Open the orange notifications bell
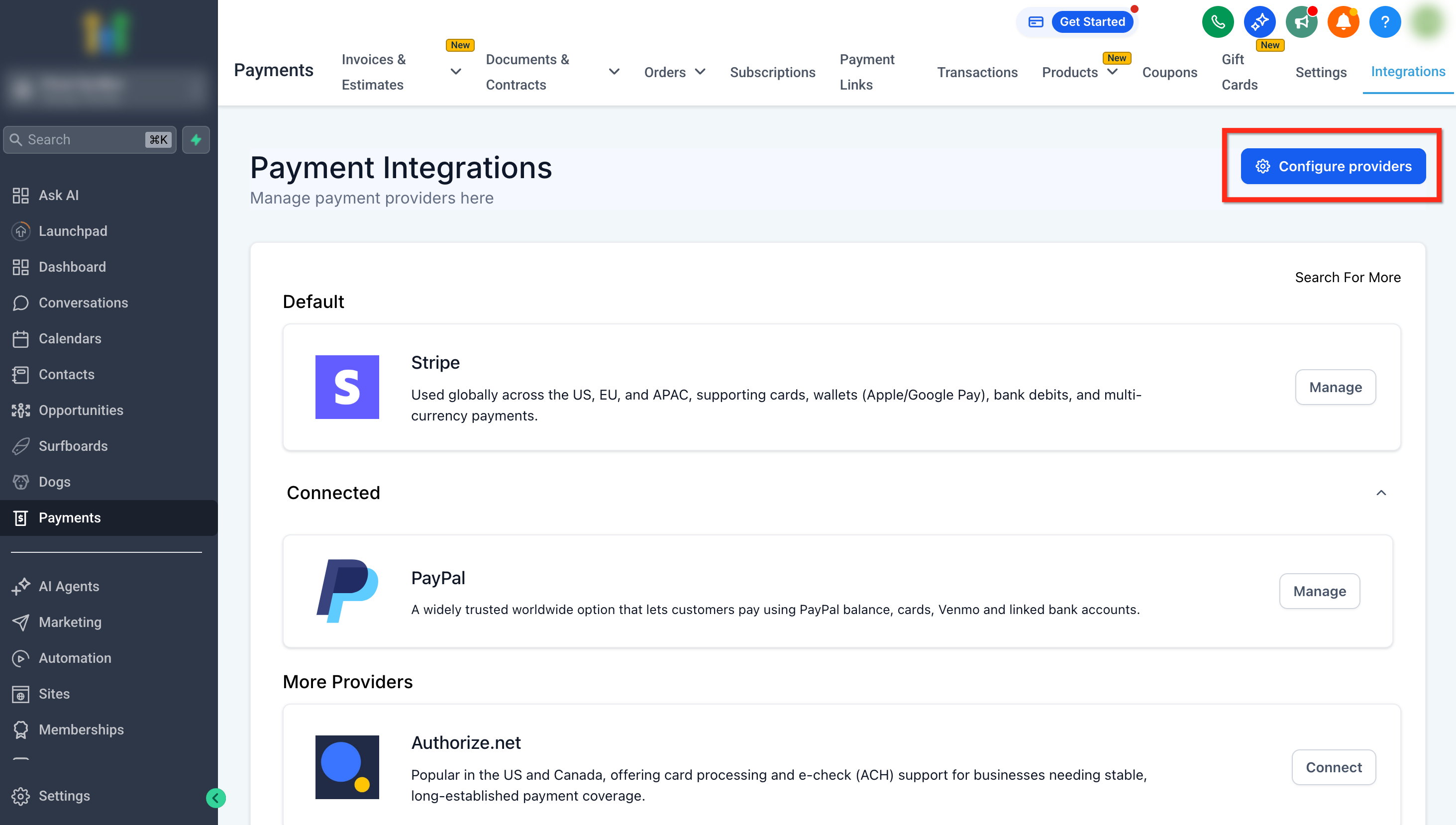Image resolution: width=1456 pixels, height=825 pixels. [x=1343, y=22]
